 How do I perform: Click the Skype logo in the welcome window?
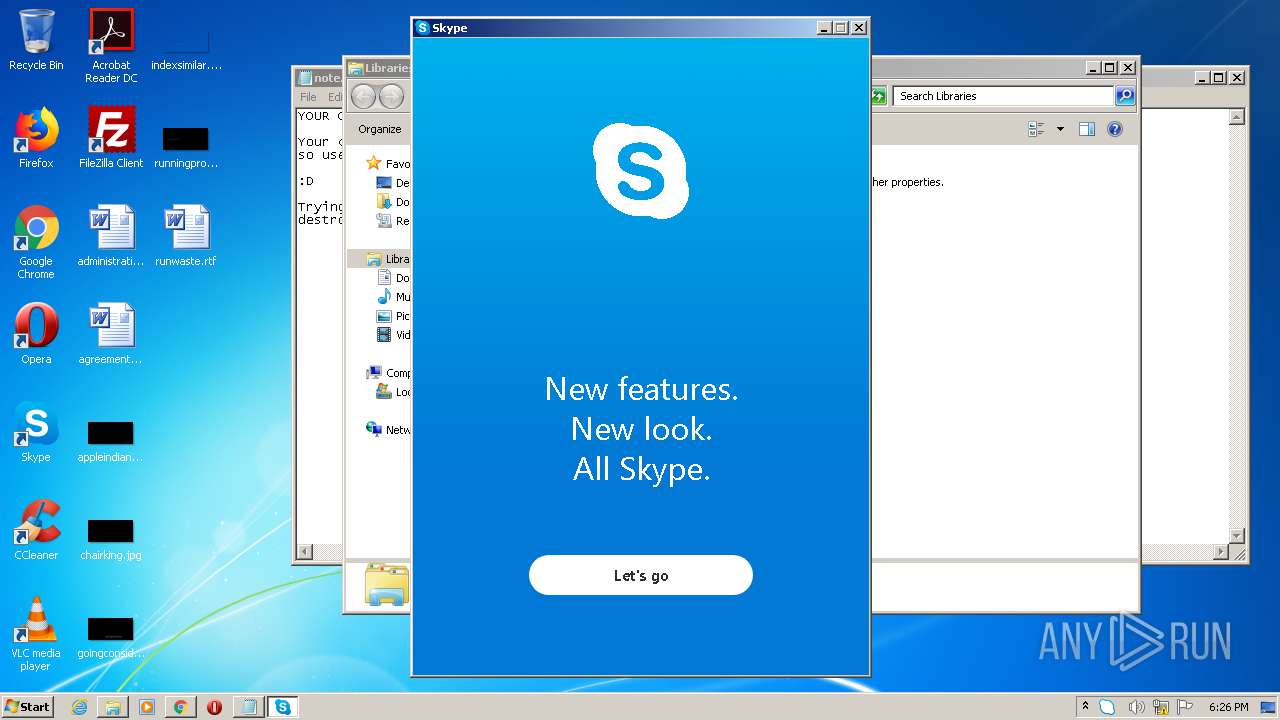point(641,171)
